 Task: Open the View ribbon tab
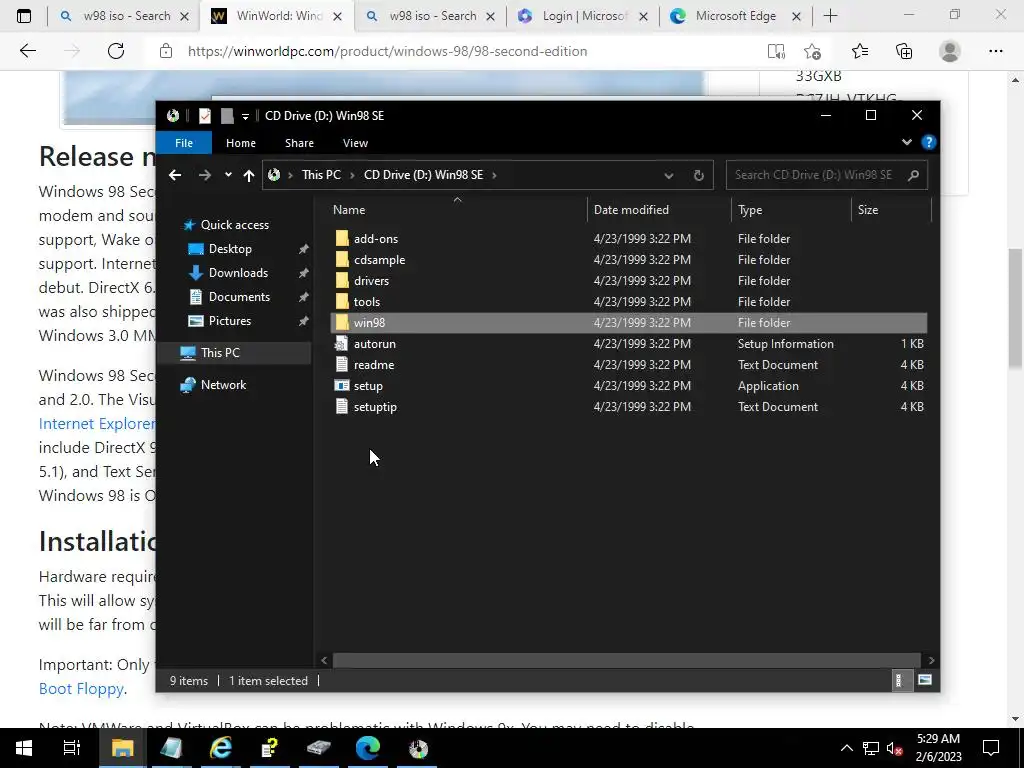click(355, 142)
